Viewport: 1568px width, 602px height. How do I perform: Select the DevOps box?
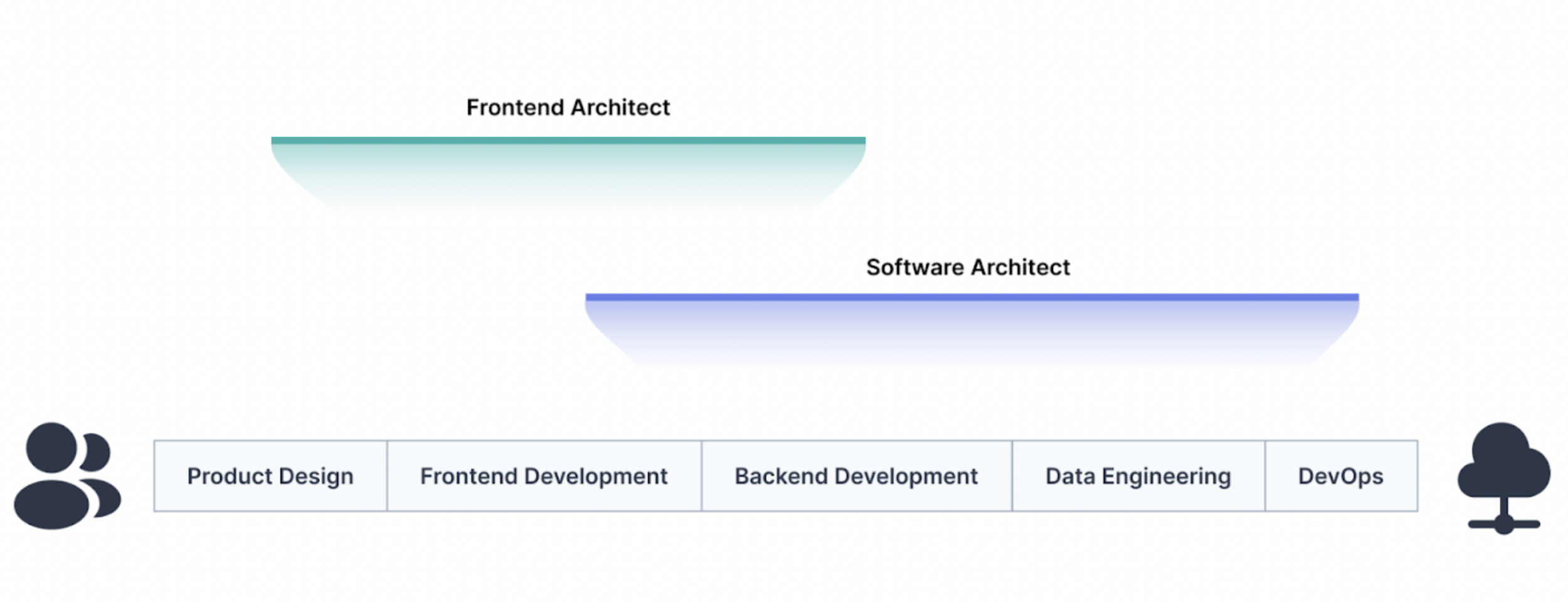tap(1341, 476)
